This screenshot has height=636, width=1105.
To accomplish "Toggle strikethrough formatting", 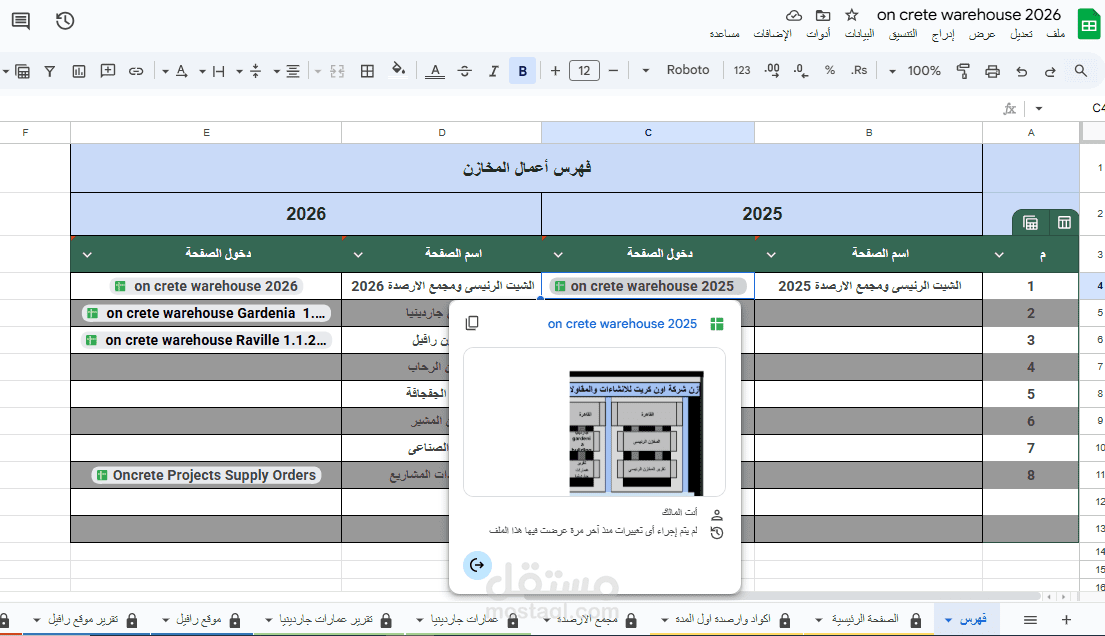I will [x=464, y=70].
